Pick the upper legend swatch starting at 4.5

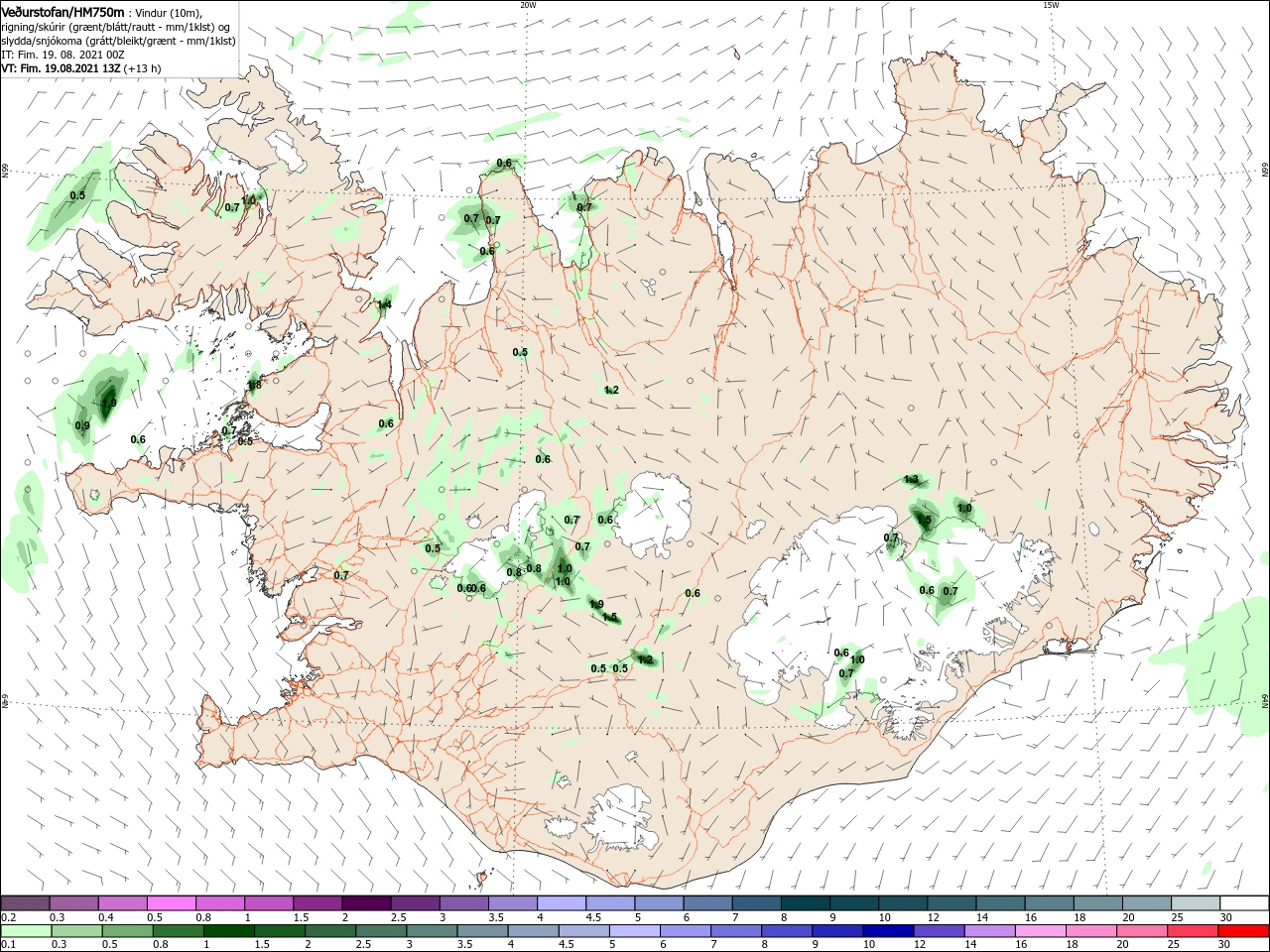pyautogui.click(x=610, y=903)
